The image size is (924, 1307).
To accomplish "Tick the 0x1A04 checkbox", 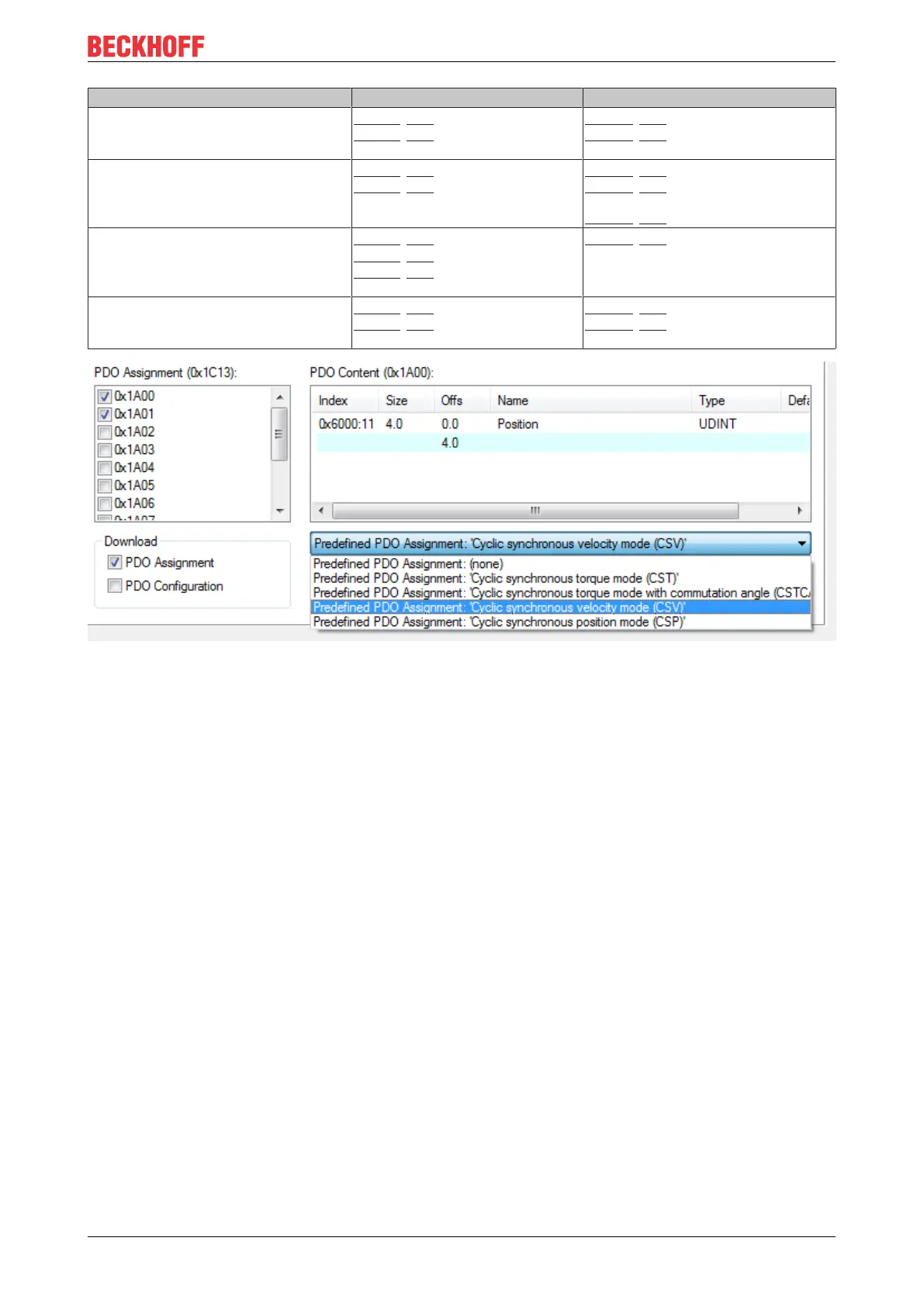I will tap(105, 468).
